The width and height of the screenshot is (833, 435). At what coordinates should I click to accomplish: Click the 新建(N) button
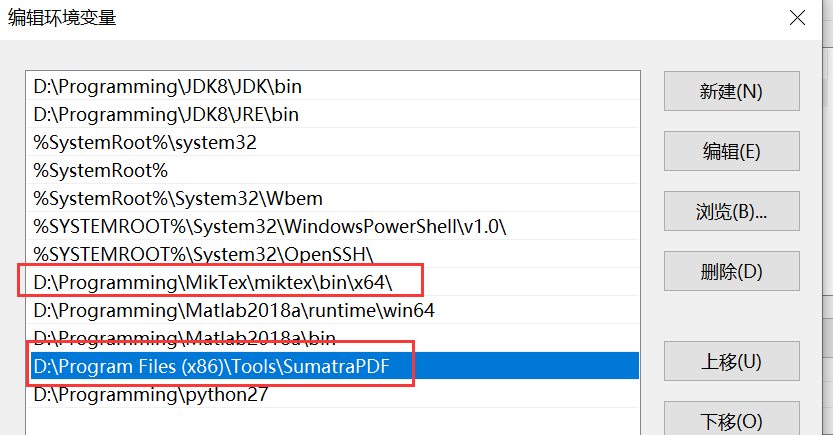pyautogui.click(x=732, y=91)
